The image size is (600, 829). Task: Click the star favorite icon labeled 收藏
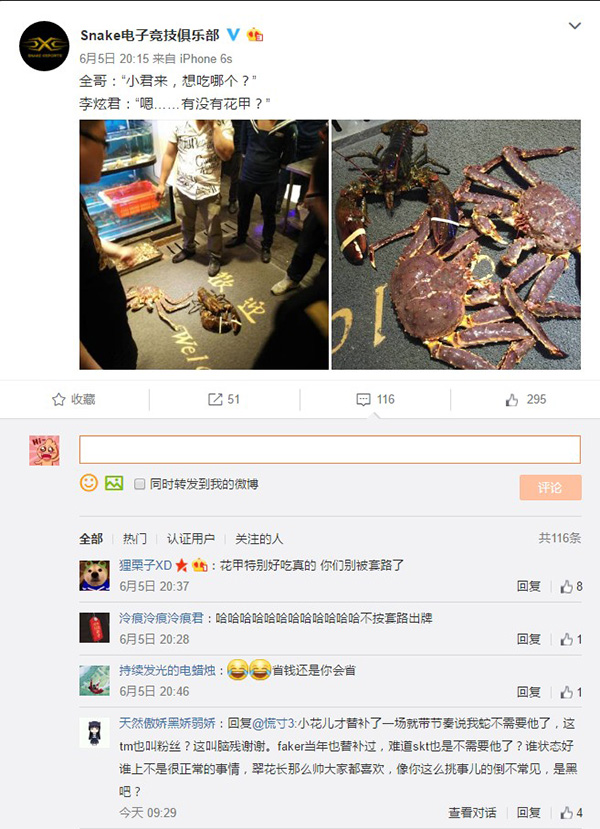pyautogui.click(x=73, y=400)
